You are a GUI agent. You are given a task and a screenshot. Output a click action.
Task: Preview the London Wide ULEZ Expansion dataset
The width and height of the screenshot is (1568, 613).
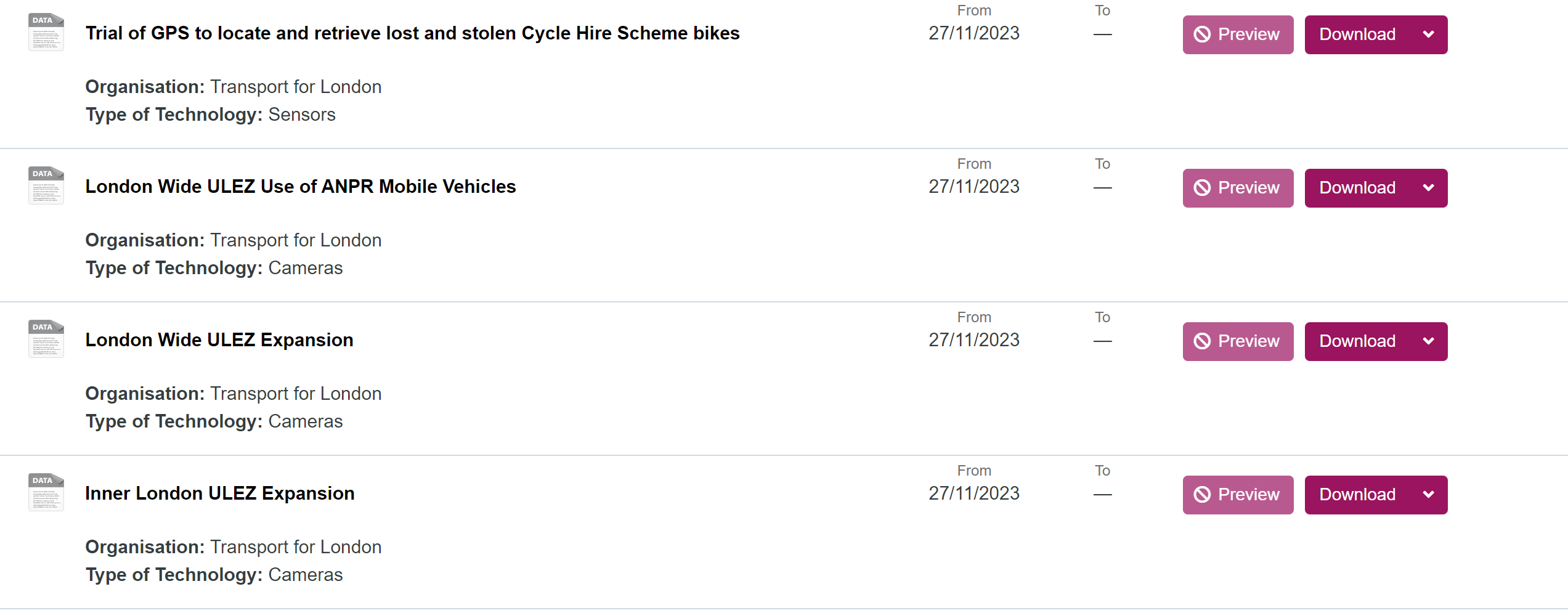[1238, 341]
